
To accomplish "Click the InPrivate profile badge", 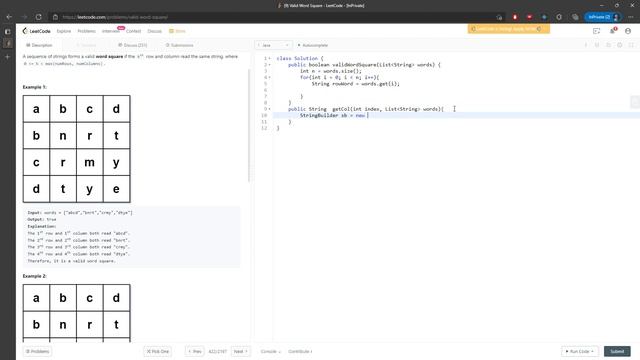I will click(x=603, y=17).
